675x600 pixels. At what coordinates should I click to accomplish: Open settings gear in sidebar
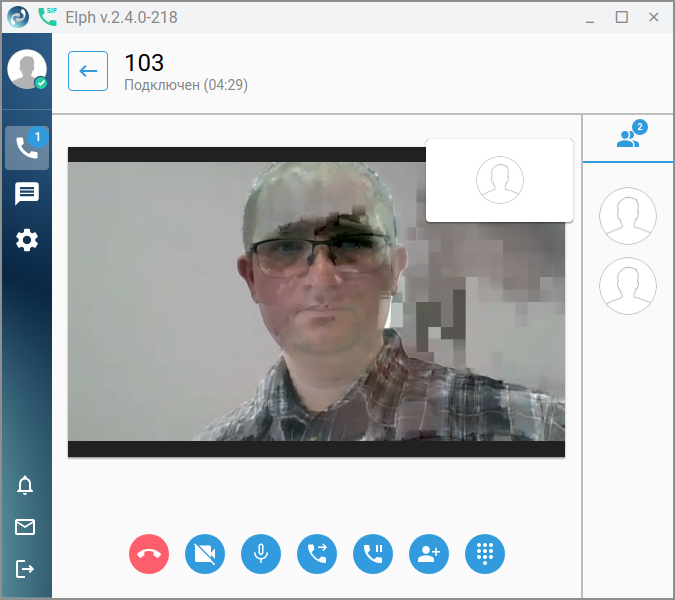click(27, 240)
